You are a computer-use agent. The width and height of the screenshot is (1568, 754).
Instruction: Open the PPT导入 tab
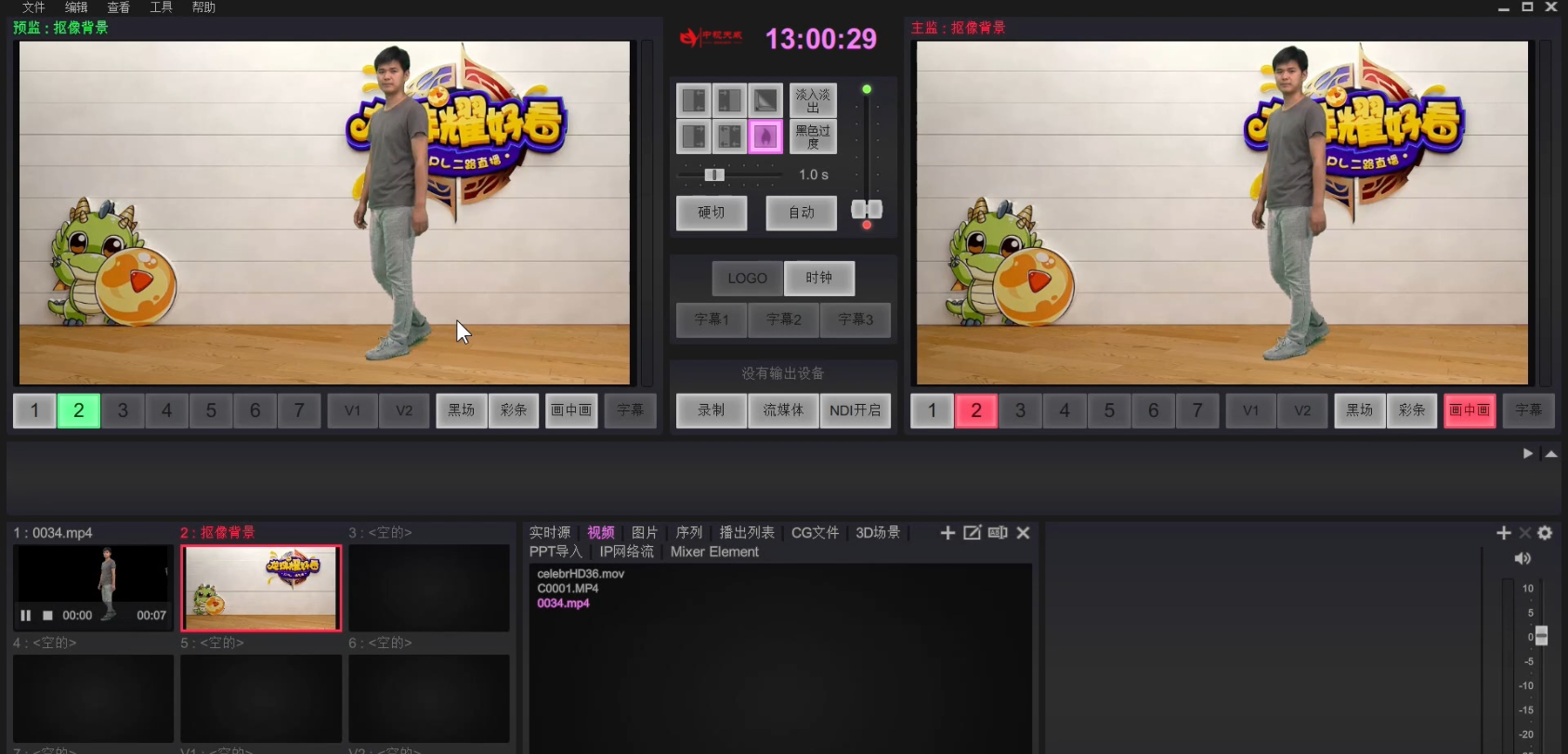pos(555,552)
